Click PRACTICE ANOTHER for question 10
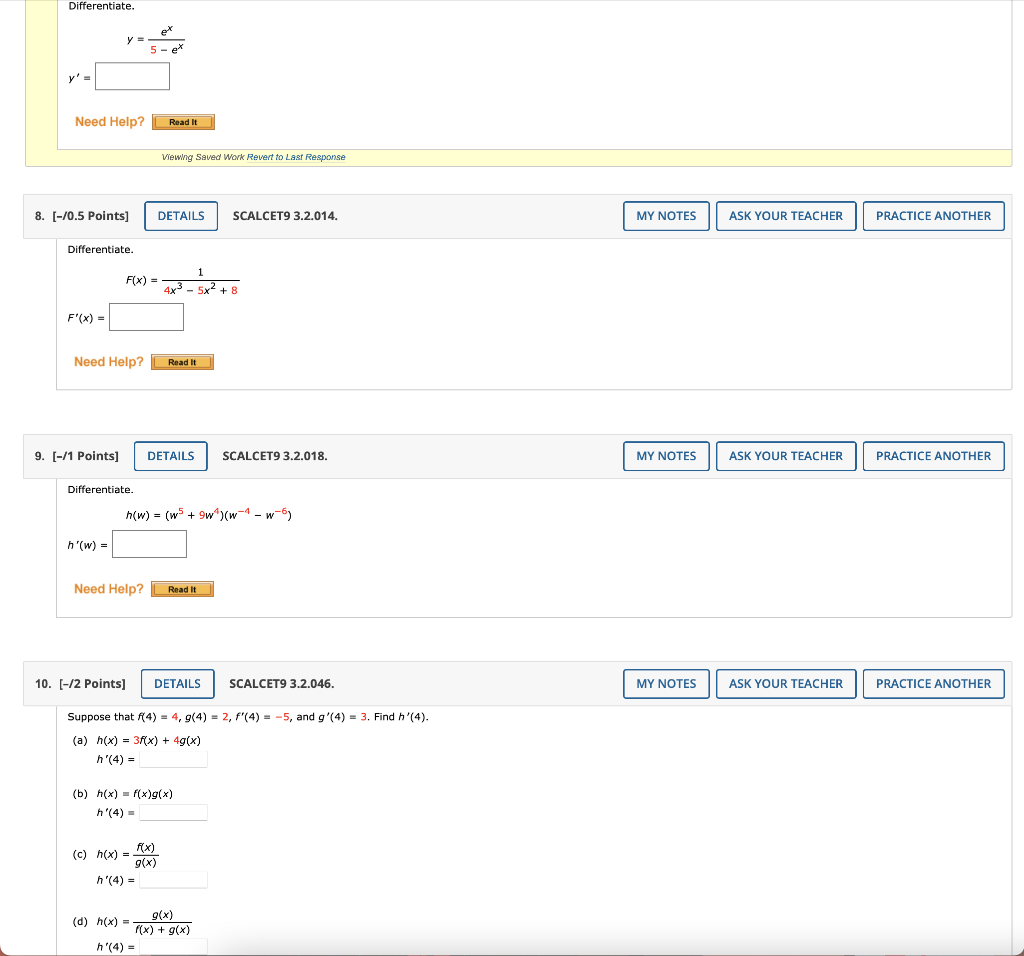The height and width of the screenshot is (956, 1024). pyautogui.click(x=933, y=683)
